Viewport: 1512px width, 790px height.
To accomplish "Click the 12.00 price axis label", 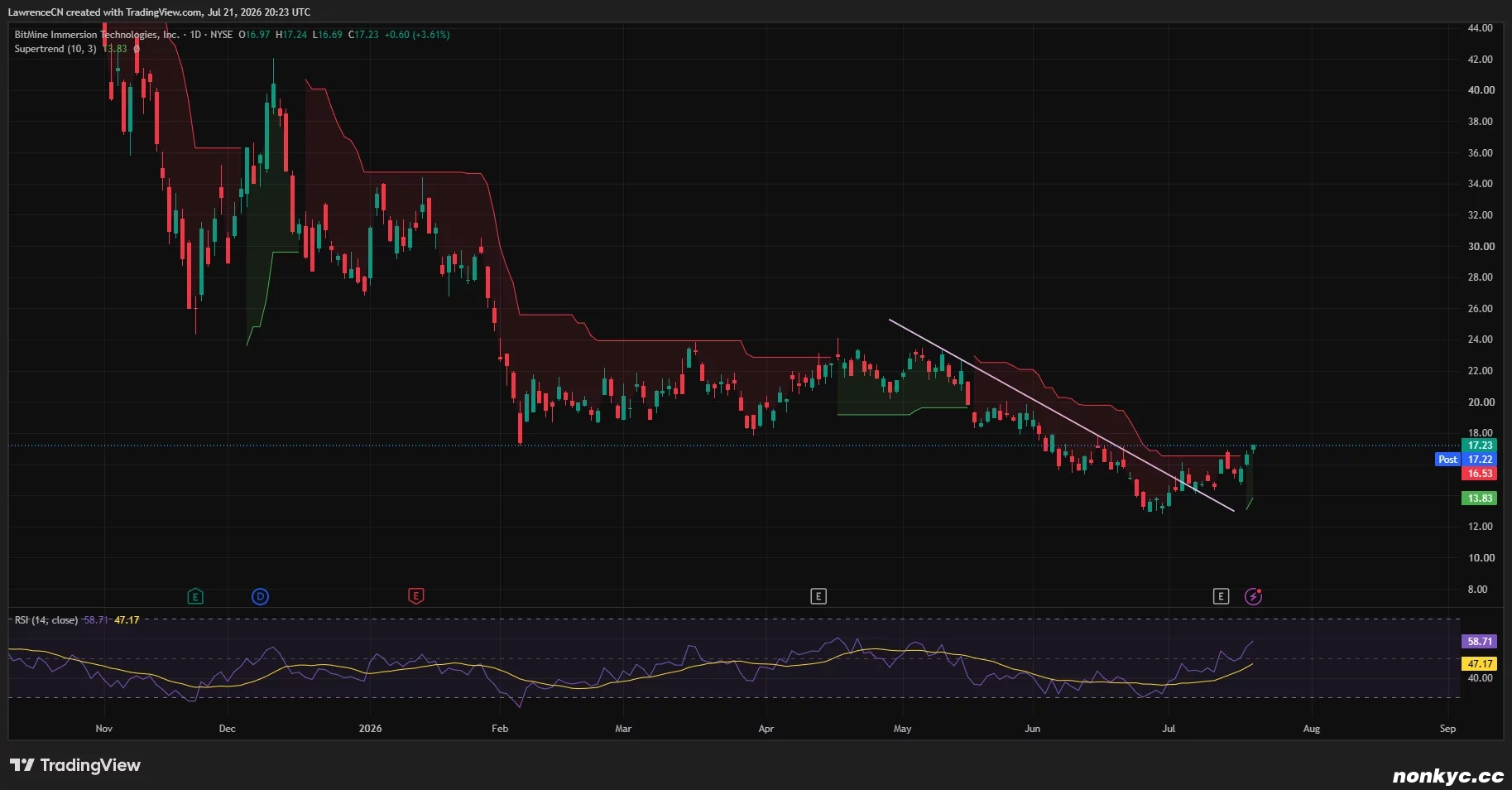I will [1481, 527].
